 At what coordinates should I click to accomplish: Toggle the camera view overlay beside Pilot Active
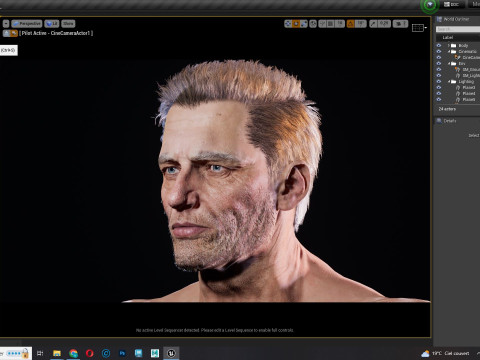coord(14,33)
